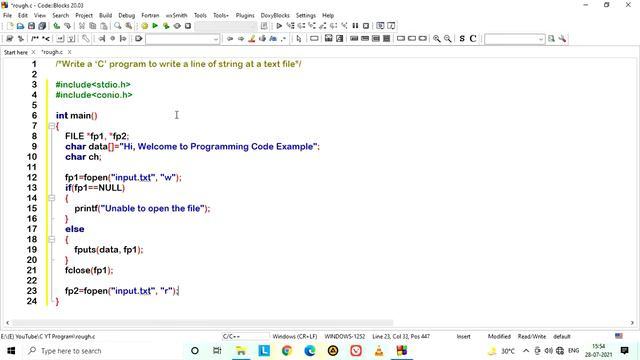Open the Settings menu
The width and height of the screenshot is (640, 360).
306,16
